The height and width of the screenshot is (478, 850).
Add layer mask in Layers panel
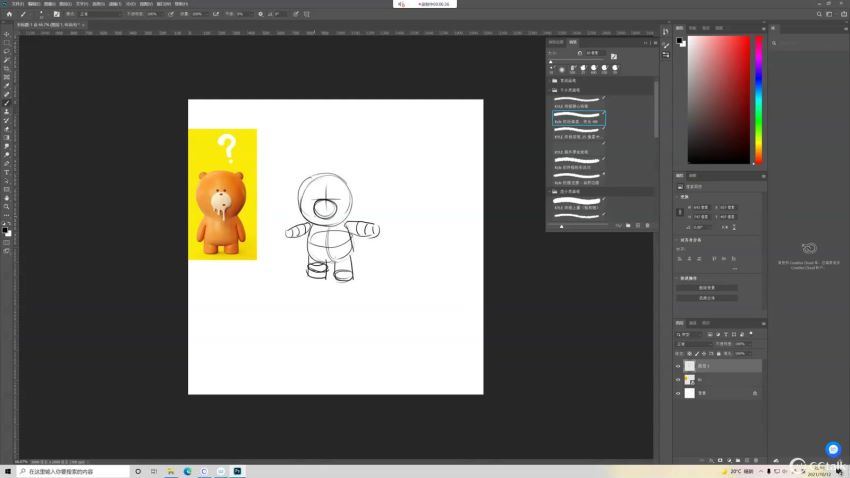720,461
